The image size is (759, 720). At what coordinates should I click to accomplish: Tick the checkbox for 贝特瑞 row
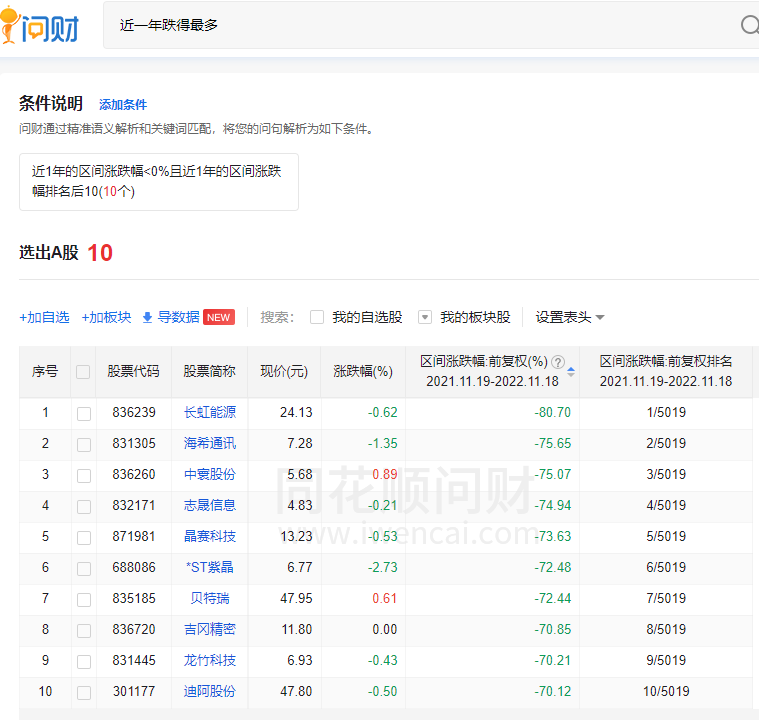point(84,599)
